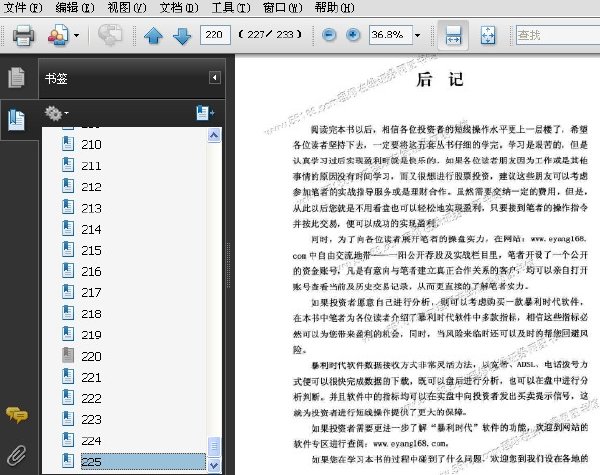Open the 视图 (View) menu

point(127,7)
